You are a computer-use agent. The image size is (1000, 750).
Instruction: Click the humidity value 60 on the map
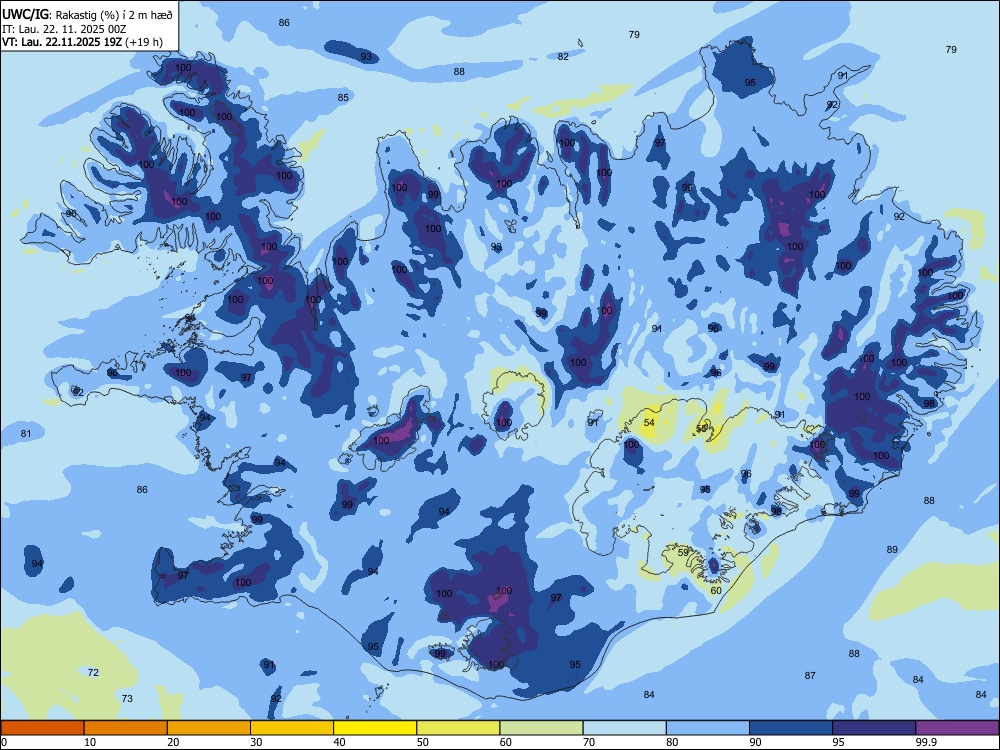[716, 591]
